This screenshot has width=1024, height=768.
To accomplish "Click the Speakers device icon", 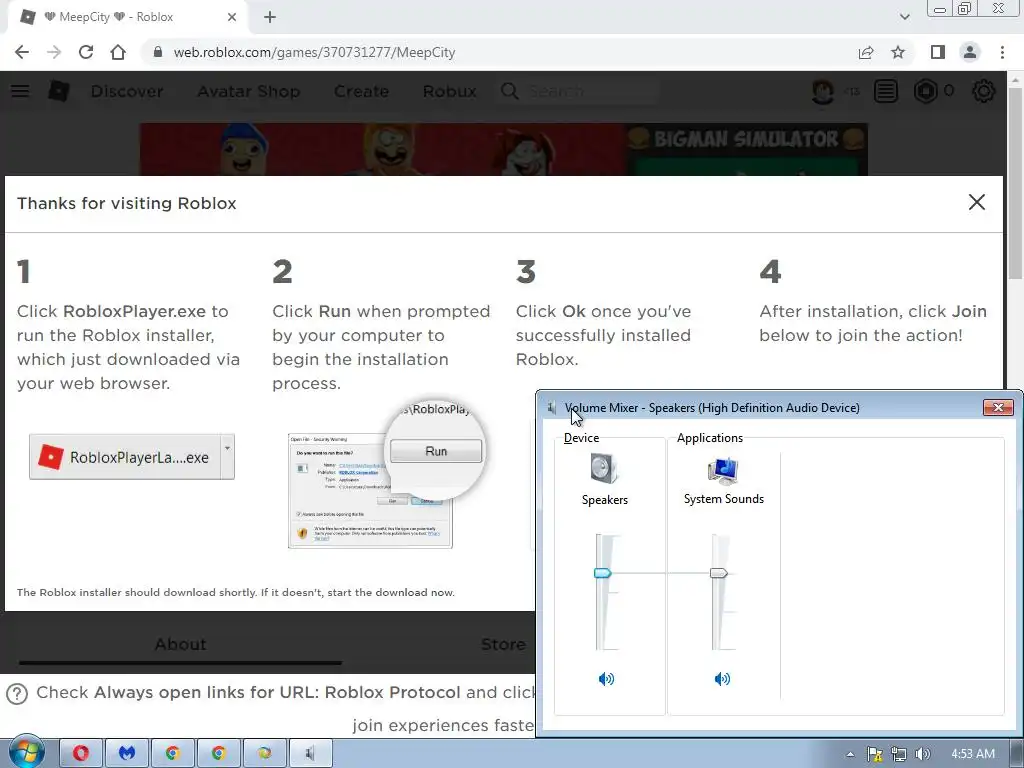I will [604, 468].
